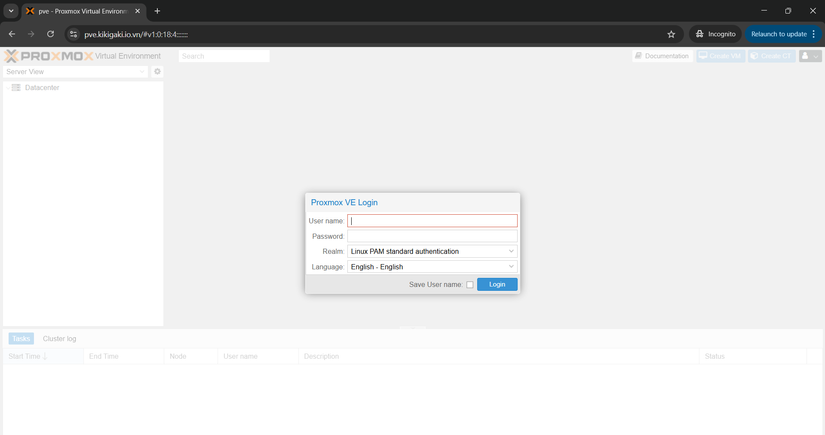
Task: Close the pve Proxmox tab
Action: (x=137, y=11)
